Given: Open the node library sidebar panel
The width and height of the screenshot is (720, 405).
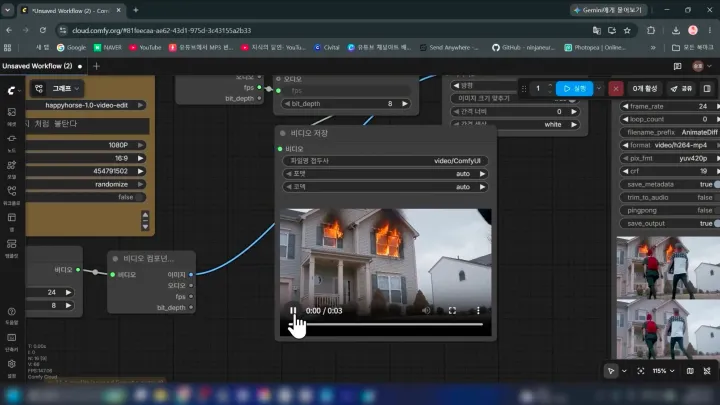Looking at the screenshot, I should pyautogui.click(x=11, y=142).
